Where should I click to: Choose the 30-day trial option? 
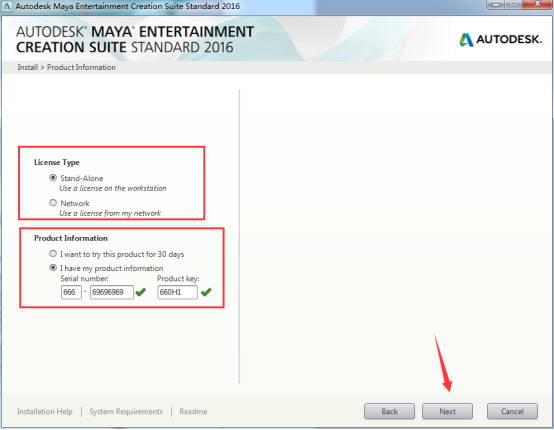[x=53, y=254]
